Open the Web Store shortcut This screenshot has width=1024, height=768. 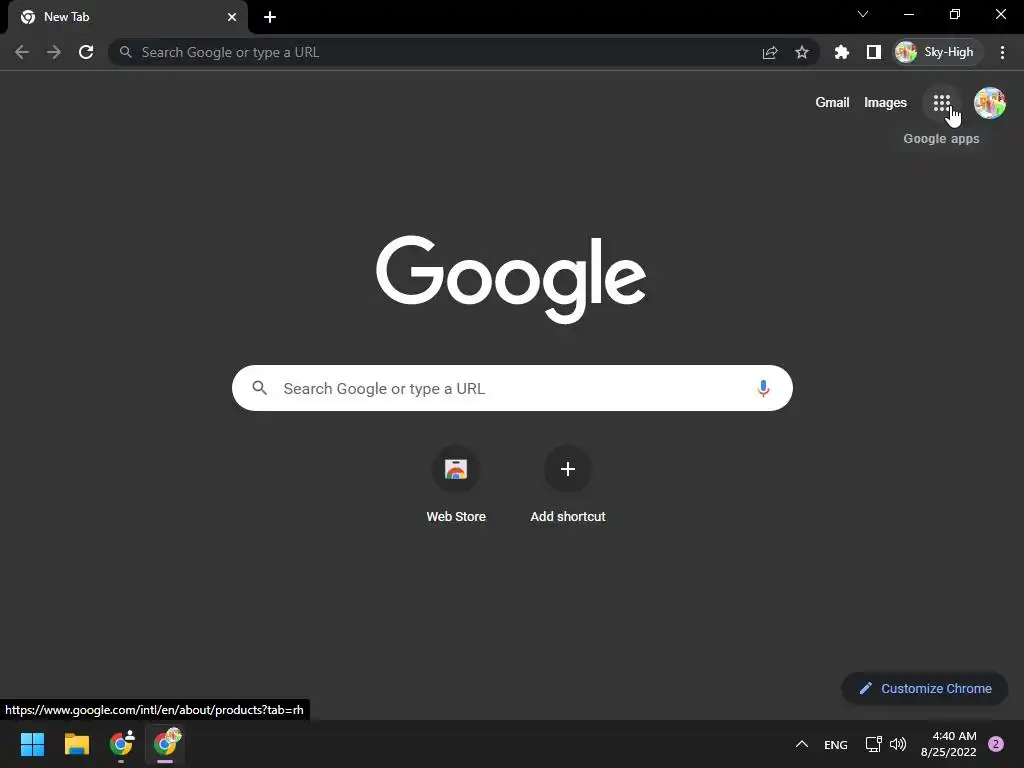(x=456, y=484)
